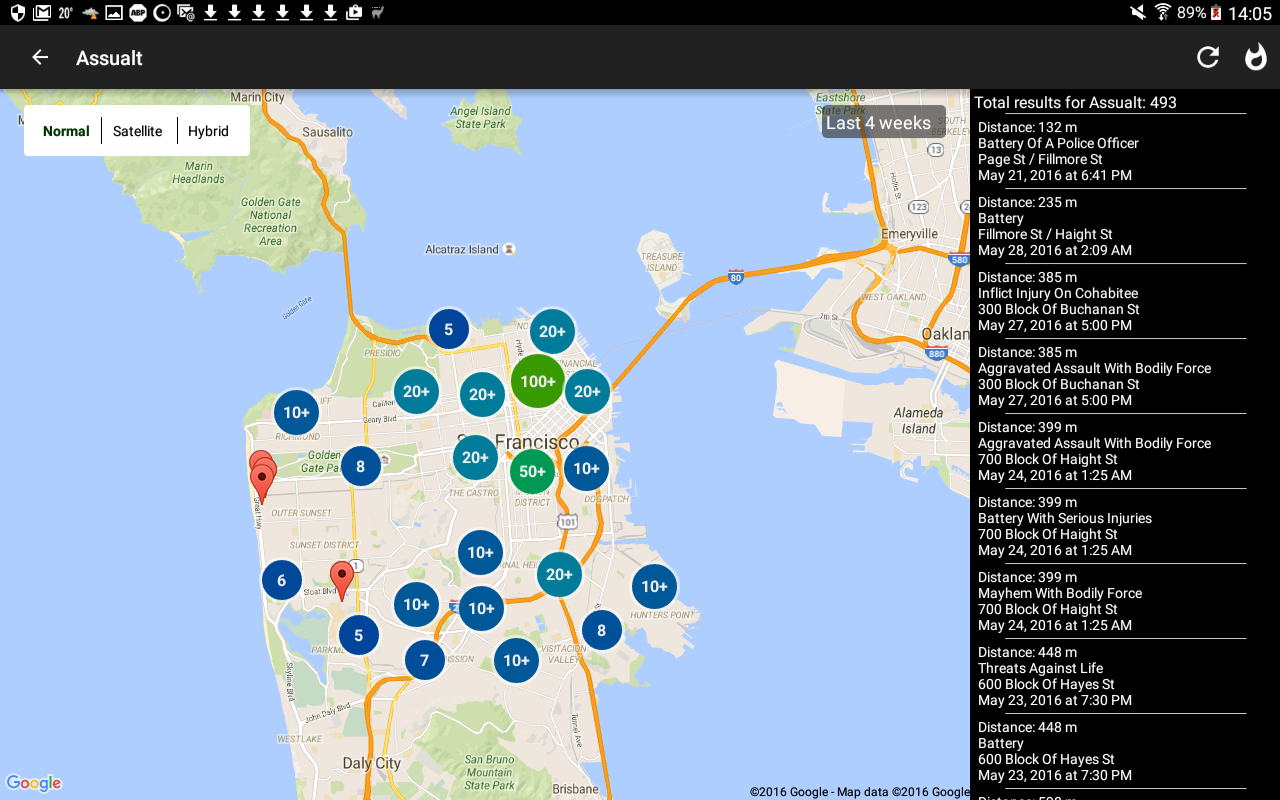1280x800 pixels.
Task: Tap the 20+ cluster near The Castro
Action: click(x=476, y=458)
